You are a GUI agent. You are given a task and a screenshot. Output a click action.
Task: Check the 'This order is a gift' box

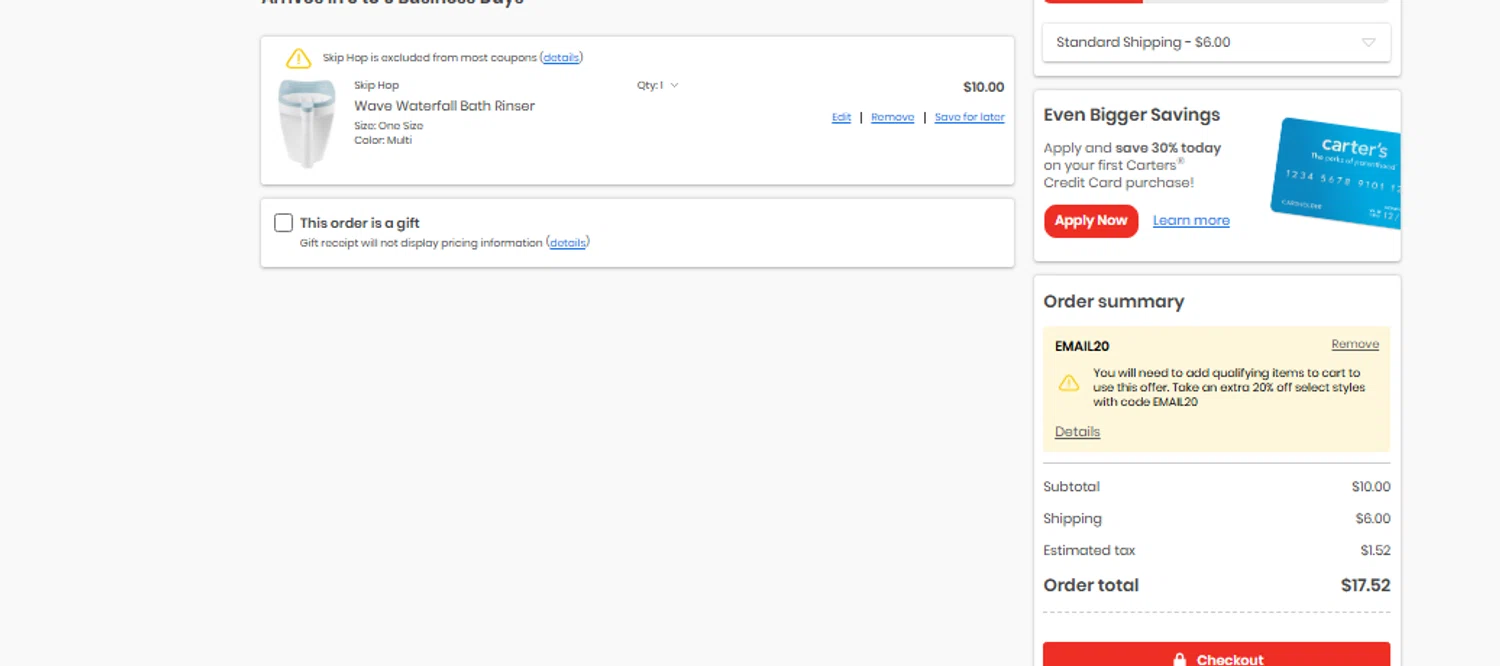[x=284, y=223]
